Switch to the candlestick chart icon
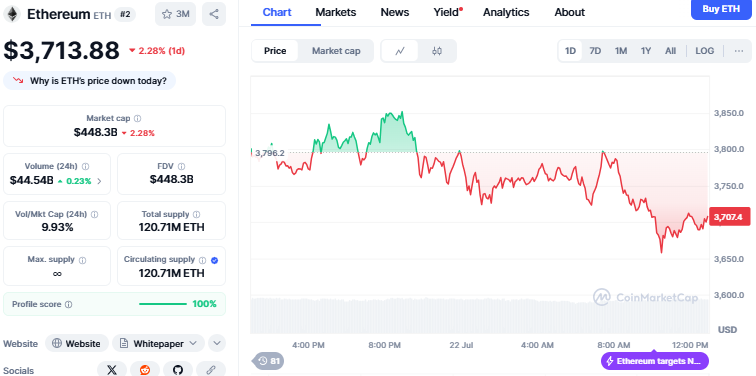This screenshot has height=376, width=756. point(437,51)
